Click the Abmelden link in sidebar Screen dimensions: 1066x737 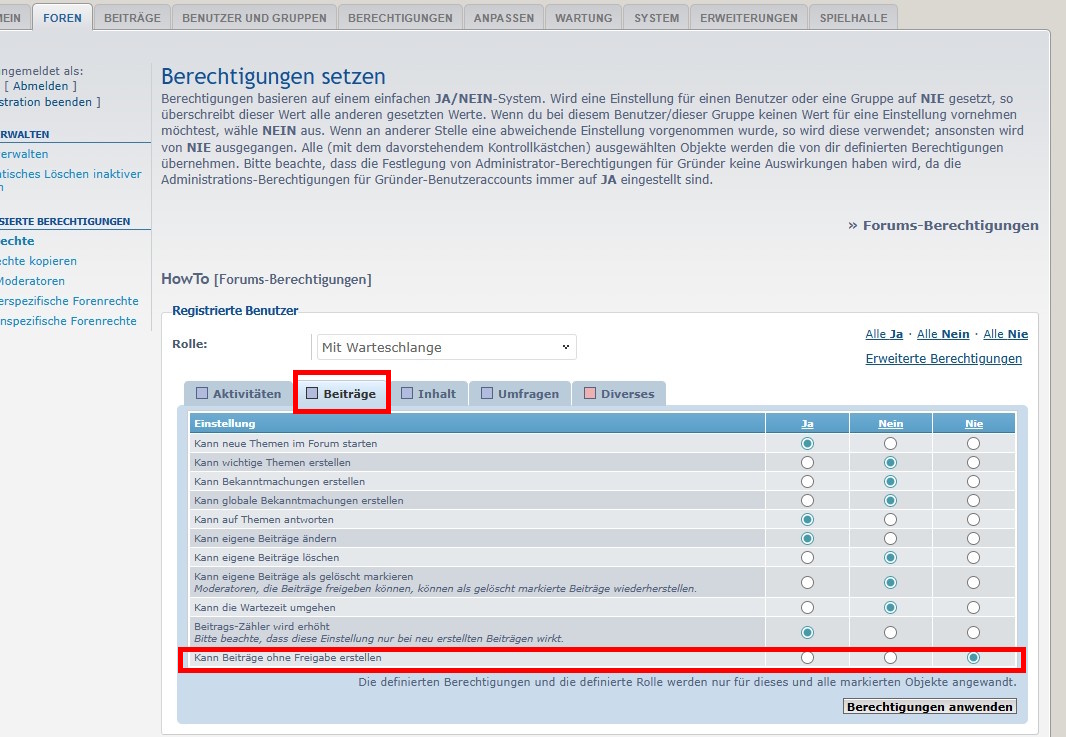tap(41, 86)
